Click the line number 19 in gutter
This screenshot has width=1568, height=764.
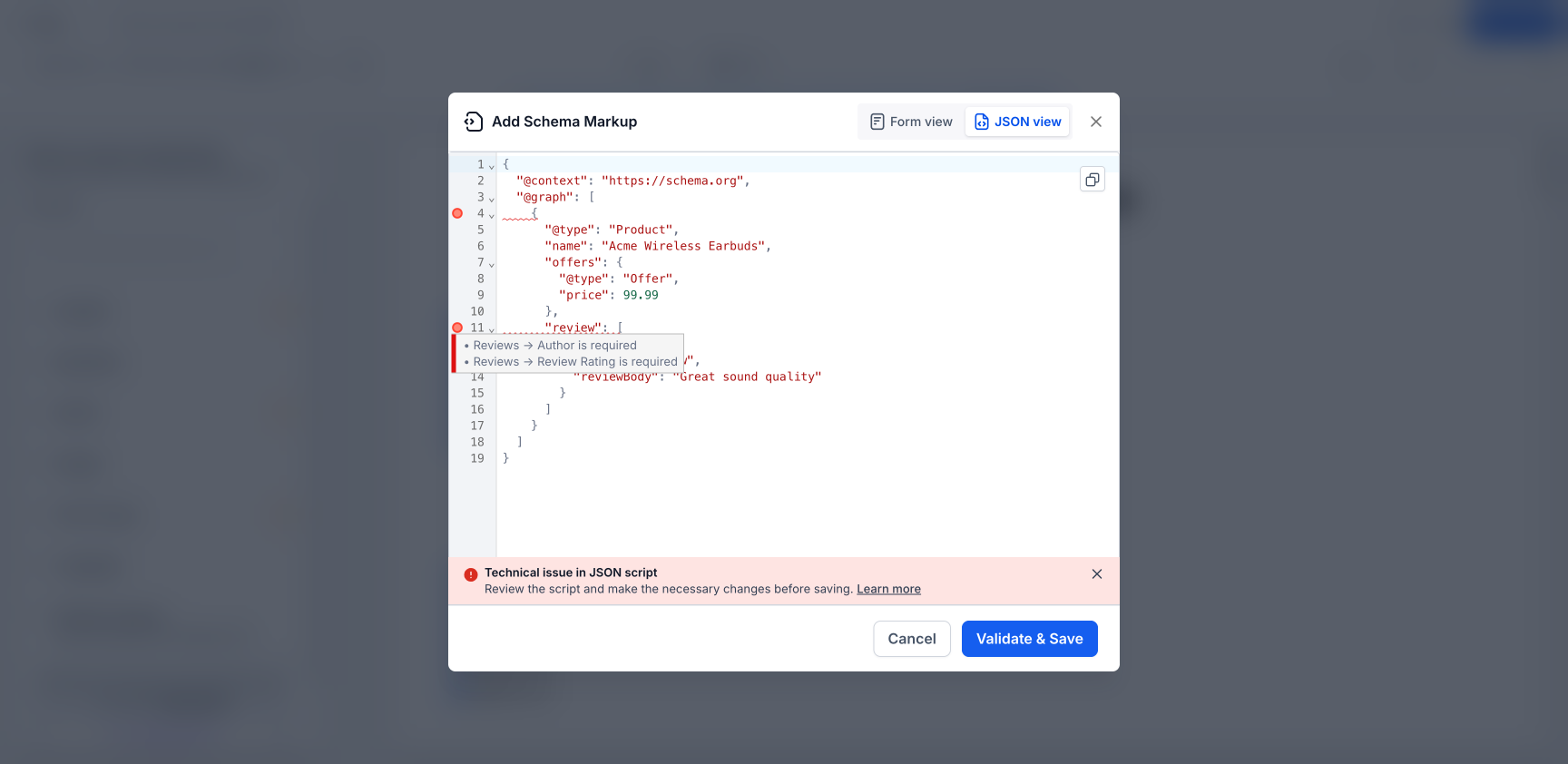[x=477, y=458]
